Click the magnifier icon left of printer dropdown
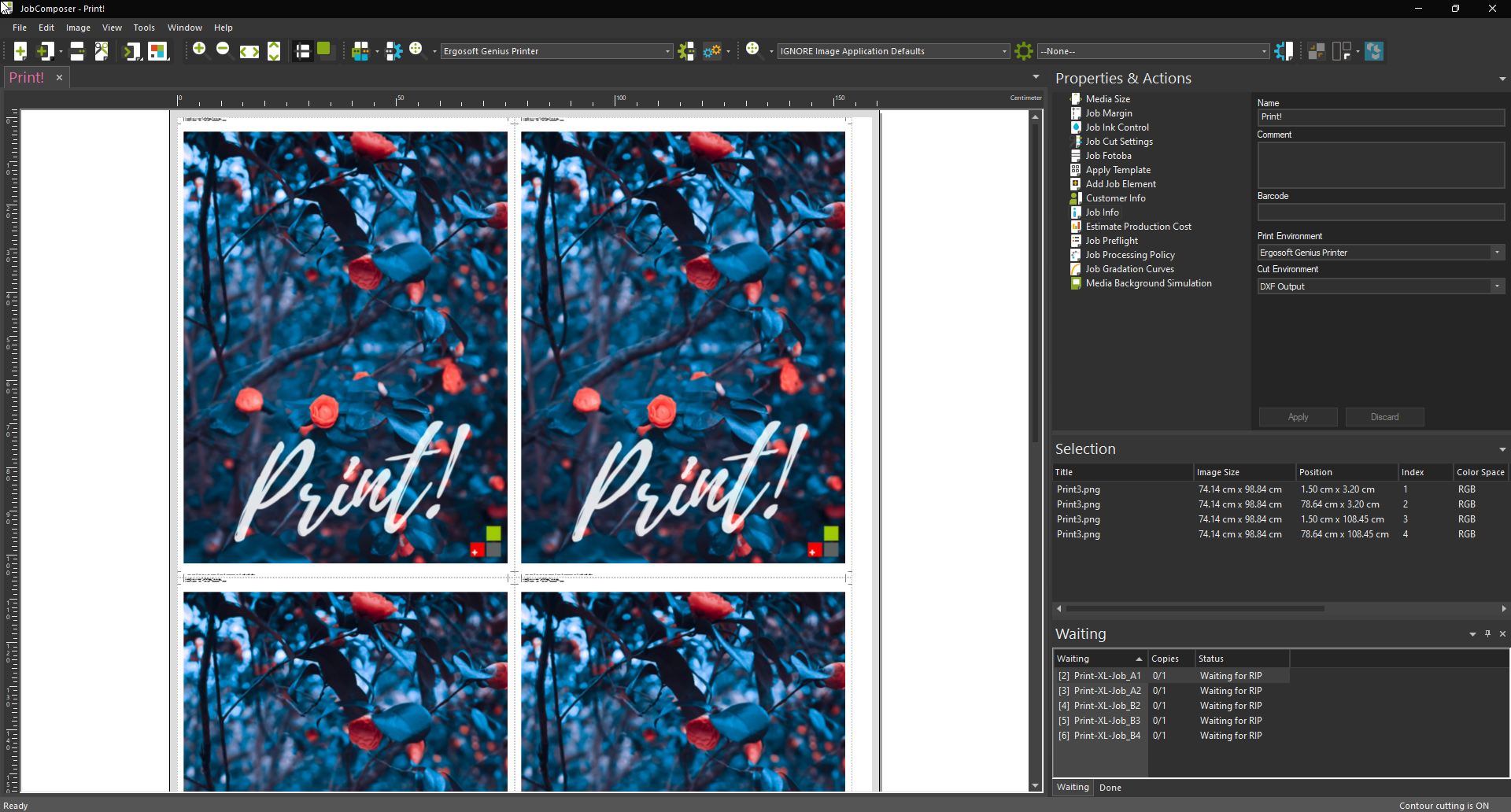 pyautogui.click(x=417, y=50)
